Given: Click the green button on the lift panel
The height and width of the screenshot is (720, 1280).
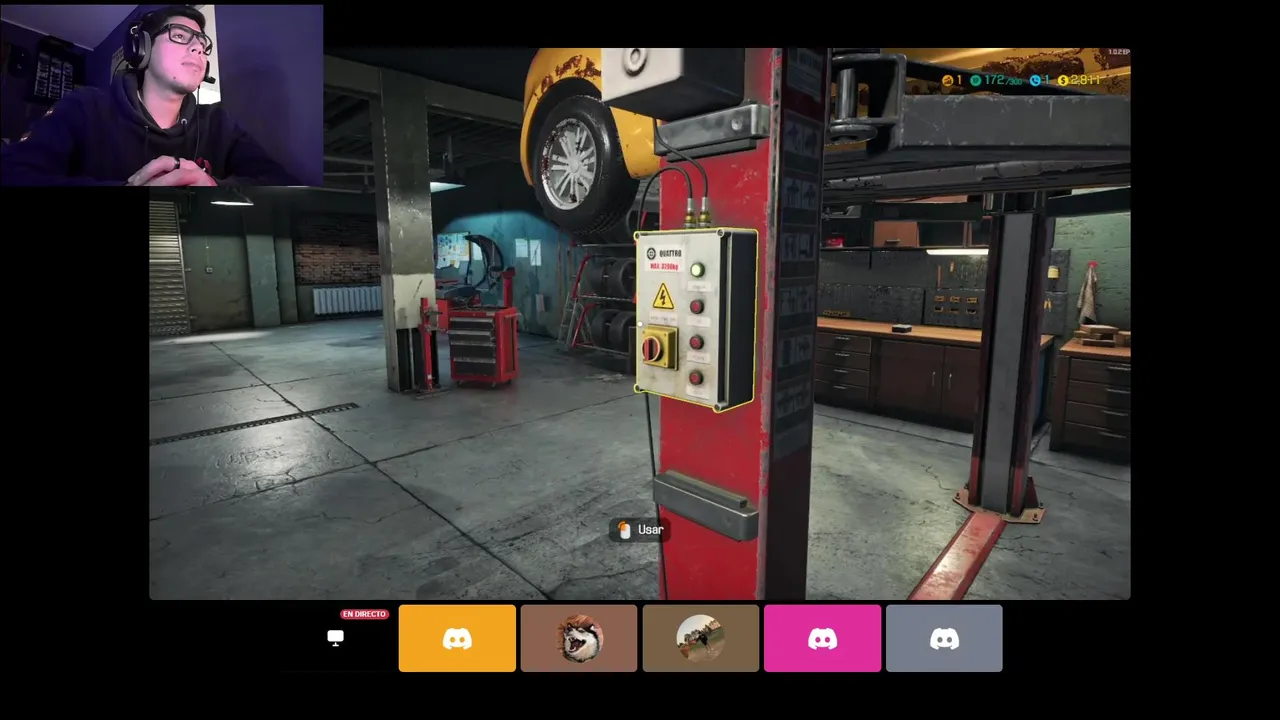Looking at the screenshot, I should [697, 270].
